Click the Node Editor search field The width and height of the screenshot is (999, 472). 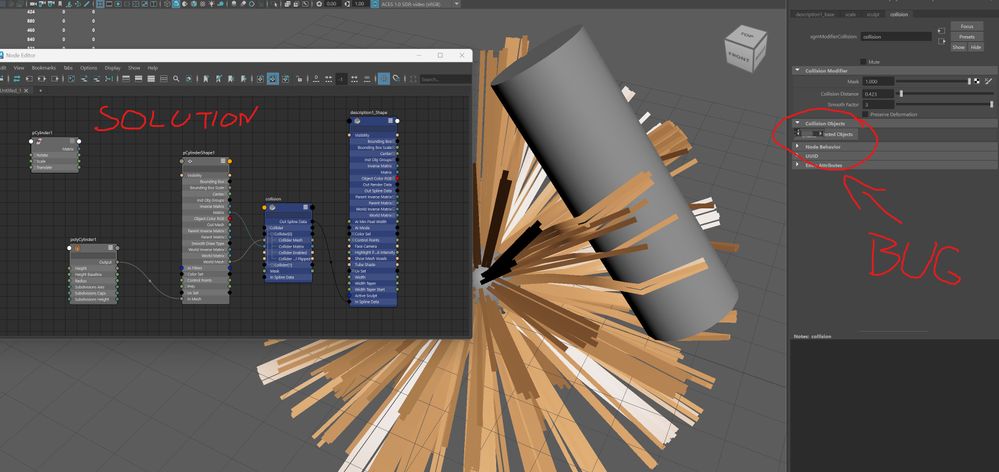click(x=445, y=79)
